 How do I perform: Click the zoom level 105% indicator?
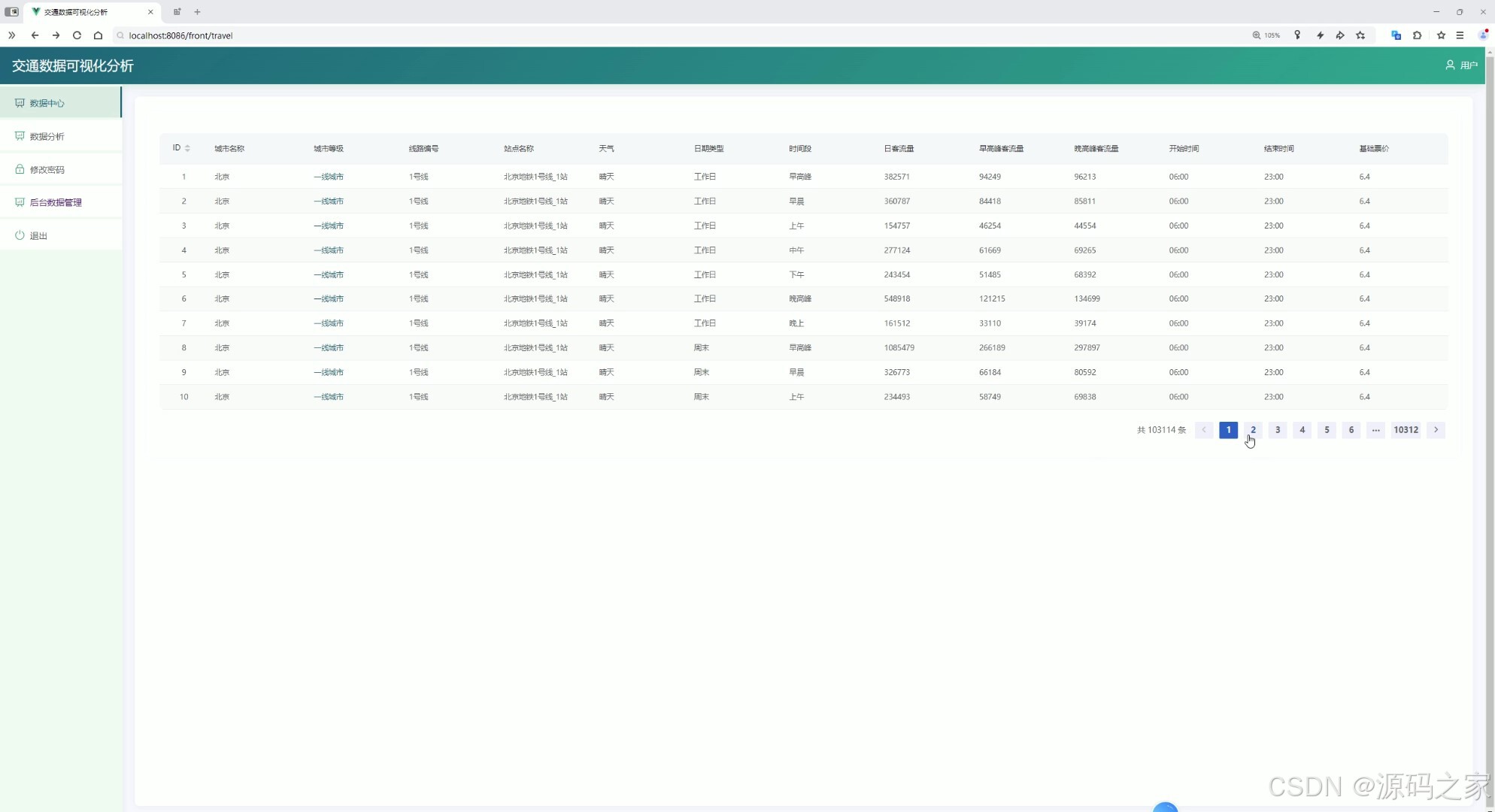pos(1266,35)
